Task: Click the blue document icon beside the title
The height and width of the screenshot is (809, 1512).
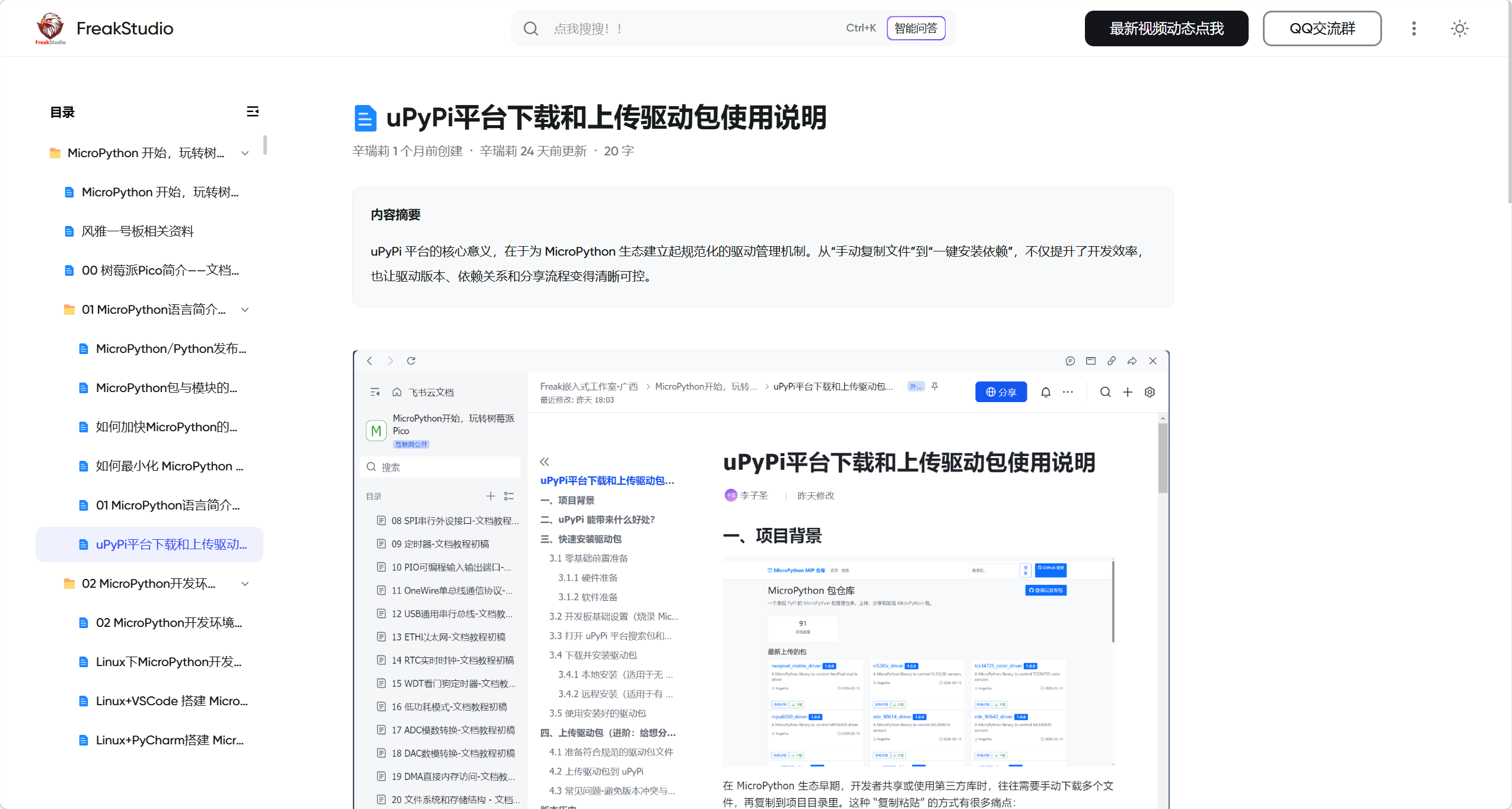Action: 365,118
